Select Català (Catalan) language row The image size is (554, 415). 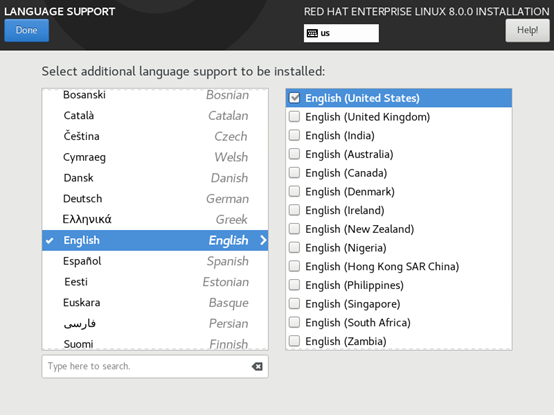click(155, 115)
